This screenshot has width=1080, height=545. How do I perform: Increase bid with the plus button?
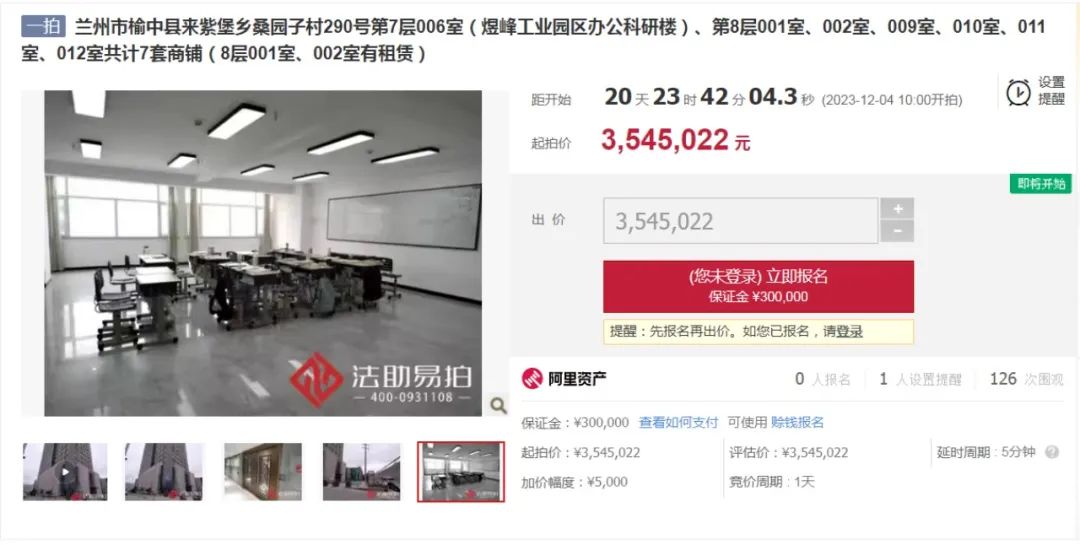[897, 209]
